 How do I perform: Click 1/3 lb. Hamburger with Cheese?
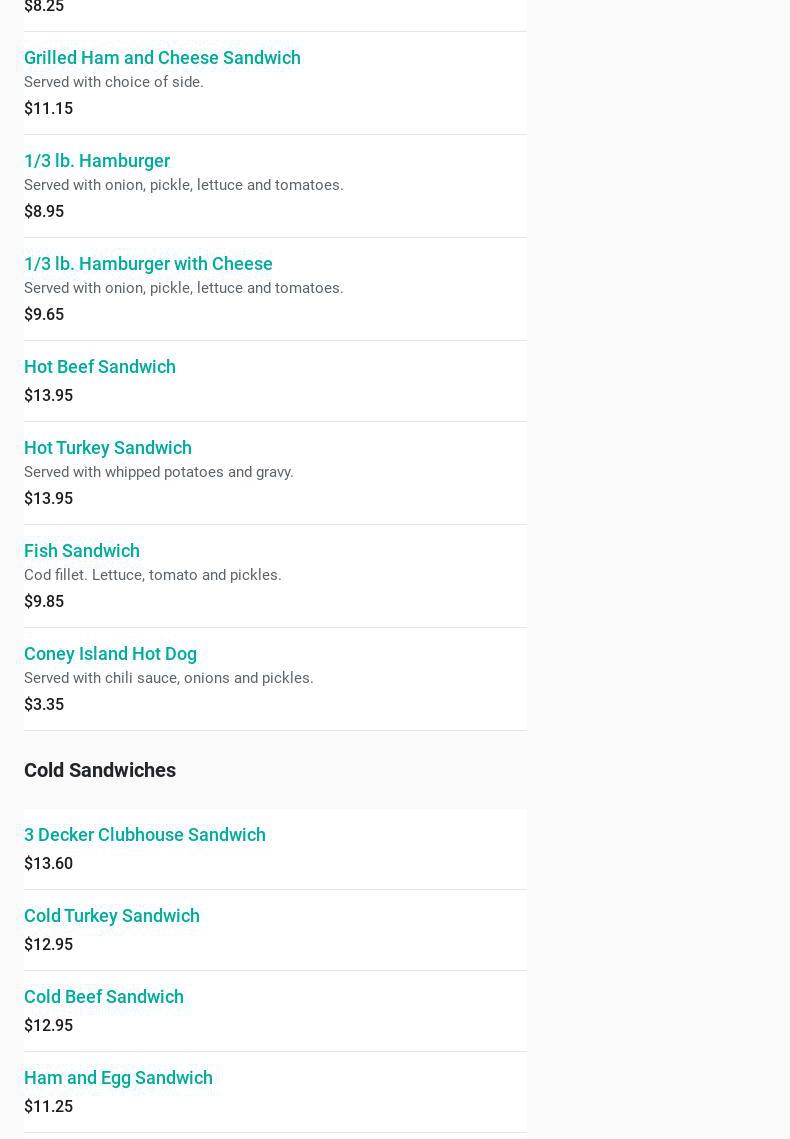[148, 264]
